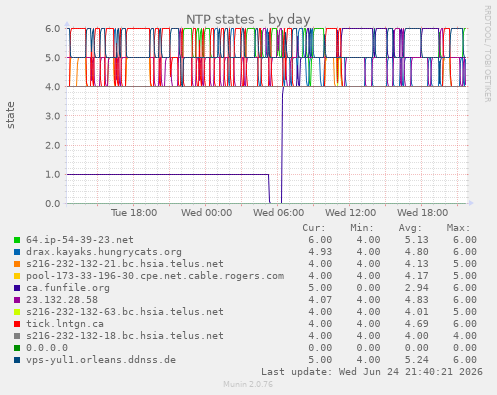The height and width of the screenshot is (395, 497).
Task: Select the legend label s216-232-132-21.bc.hsia.telus.net
Action: [x=125, y=264]
